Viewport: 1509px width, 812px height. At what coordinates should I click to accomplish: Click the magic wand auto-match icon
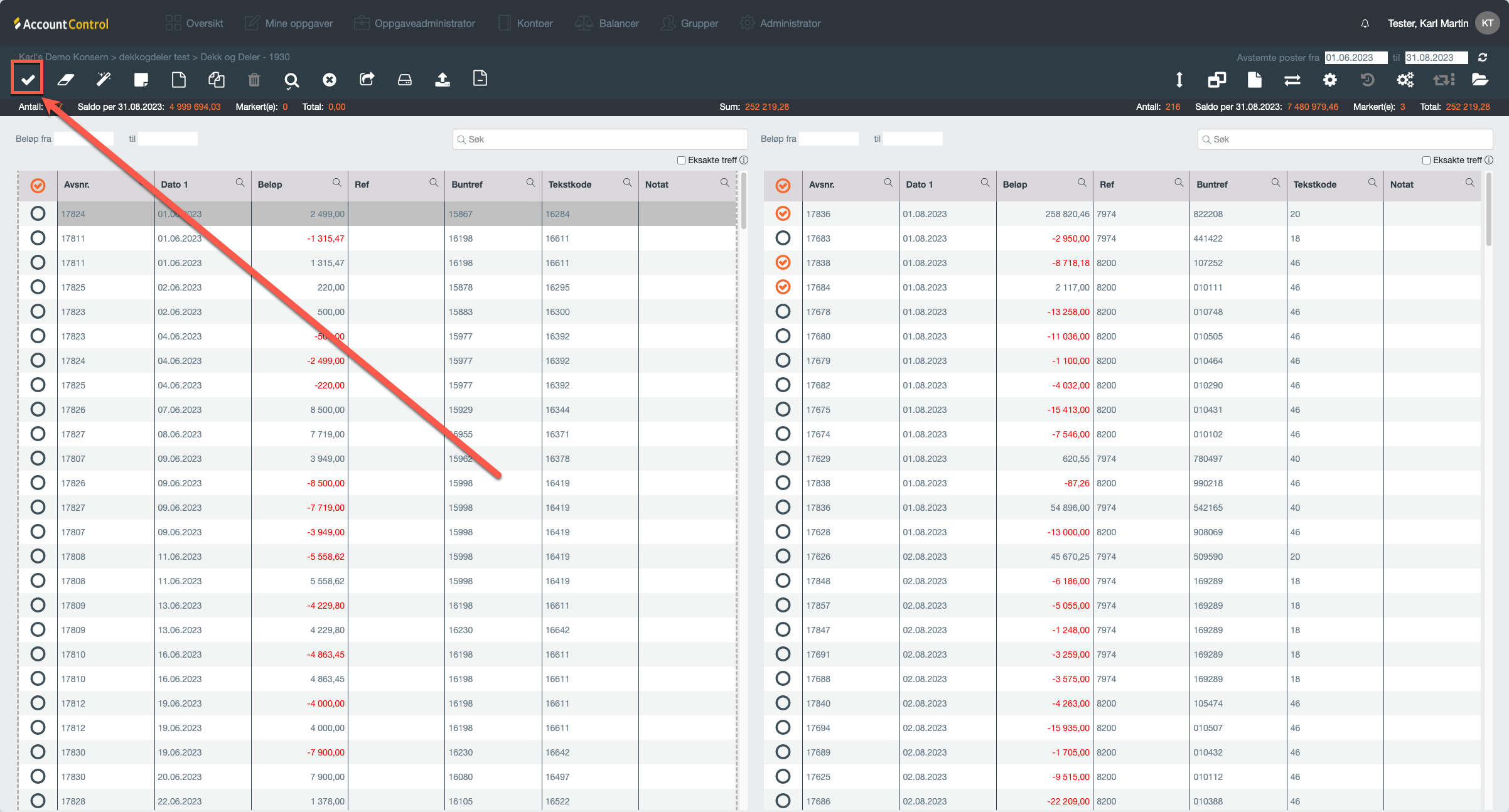click(x=103, y=79)
